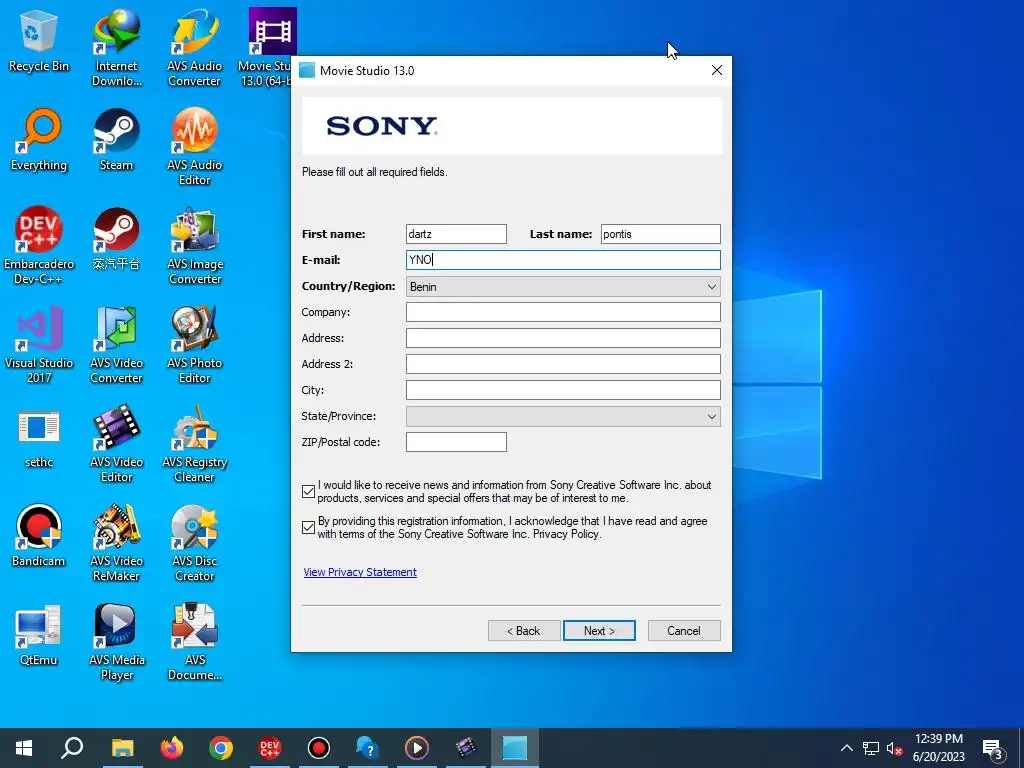This screenshot has height=768, width=1024.
Task: Select the Steam desktop icon
Action: point(117,140)
